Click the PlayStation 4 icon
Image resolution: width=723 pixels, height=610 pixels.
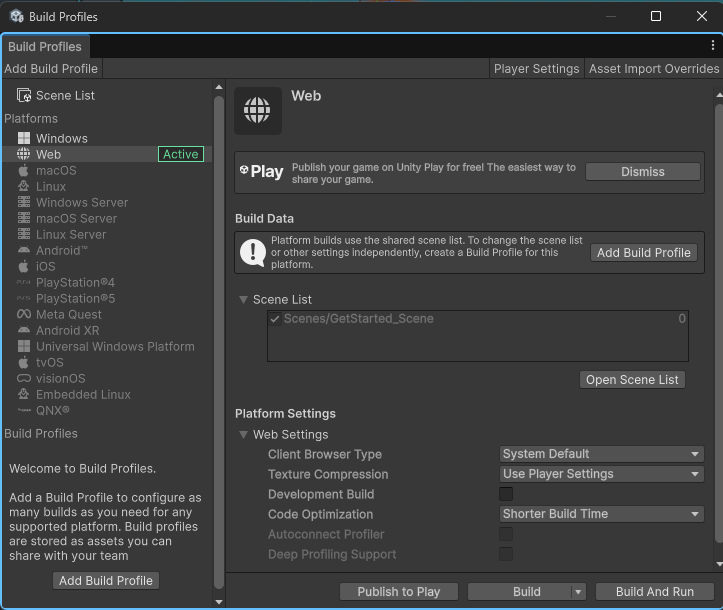(x=24, y=282)
